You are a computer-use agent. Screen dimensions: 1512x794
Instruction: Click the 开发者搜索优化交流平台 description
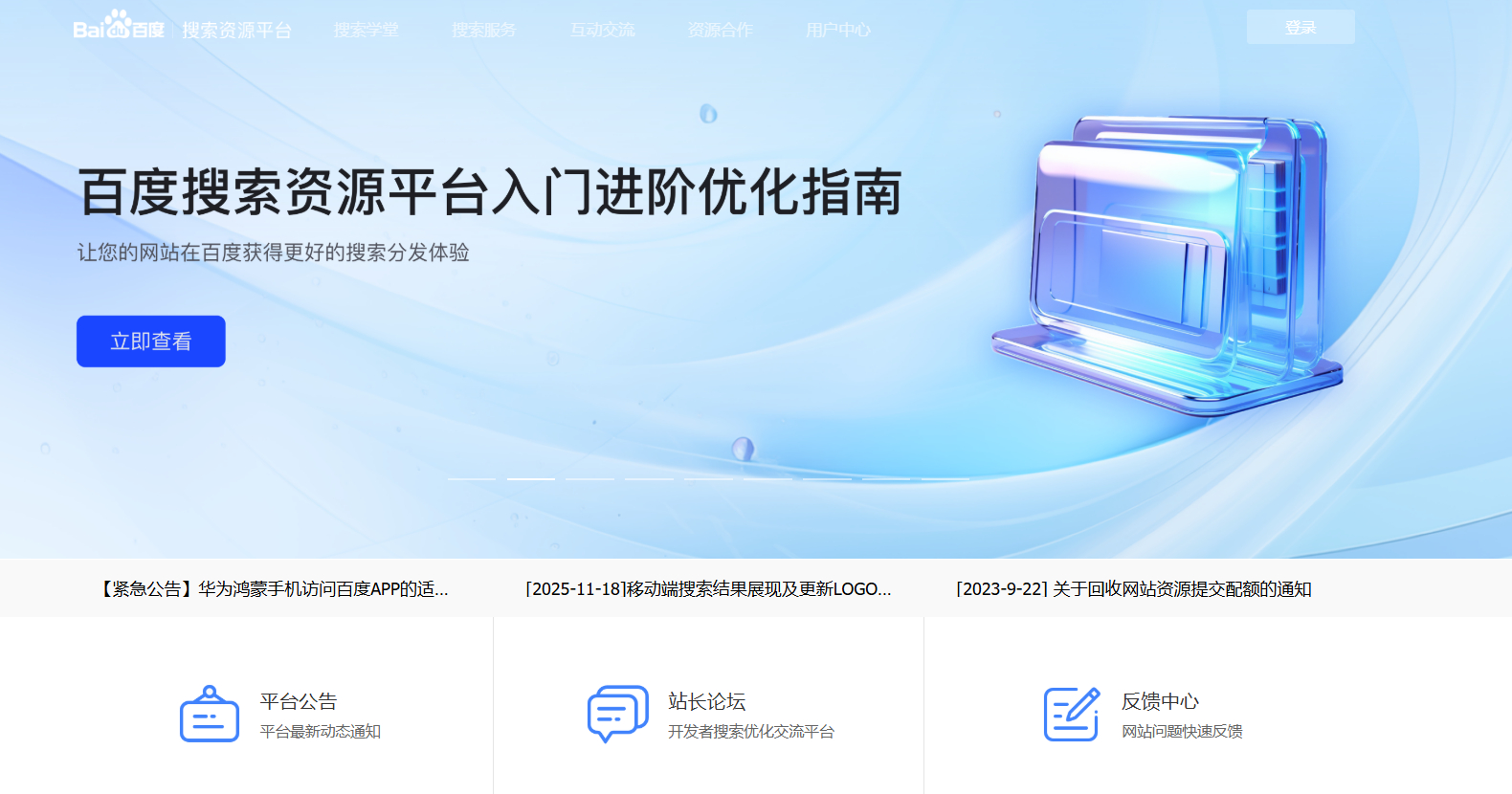(751, 732)
